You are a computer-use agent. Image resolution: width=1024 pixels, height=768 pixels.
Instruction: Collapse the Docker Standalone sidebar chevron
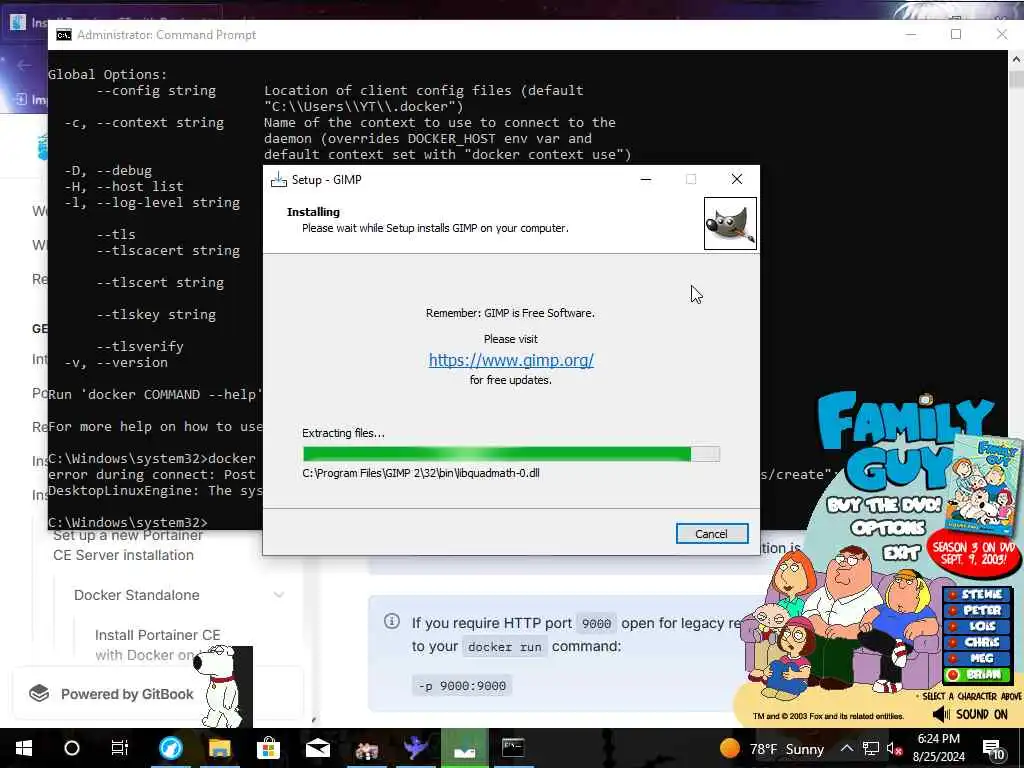[x=279, y=595]
